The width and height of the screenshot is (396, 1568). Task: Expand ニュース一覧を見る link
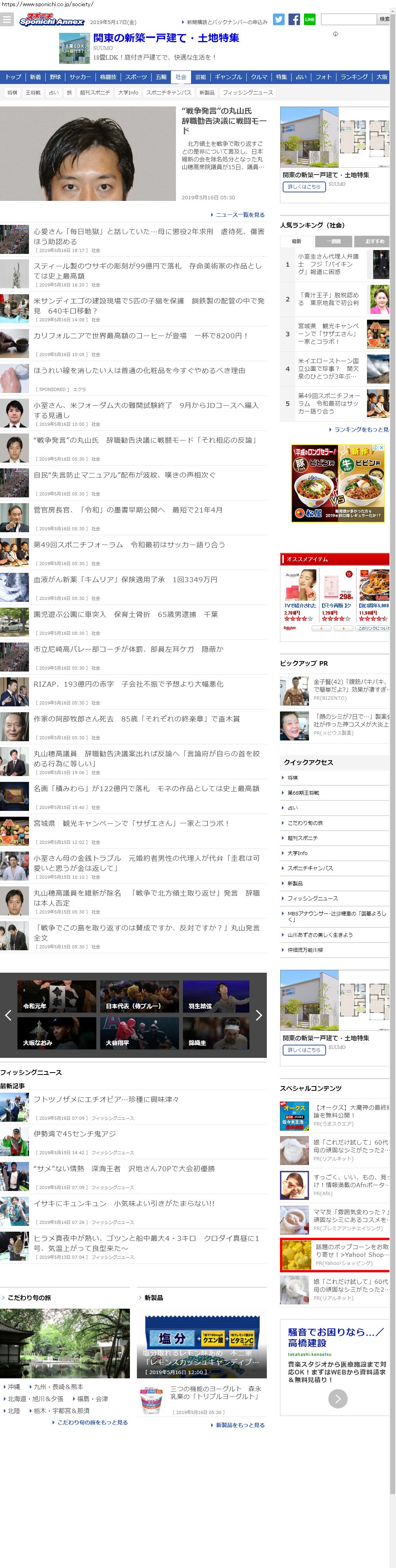click(240, 215)
